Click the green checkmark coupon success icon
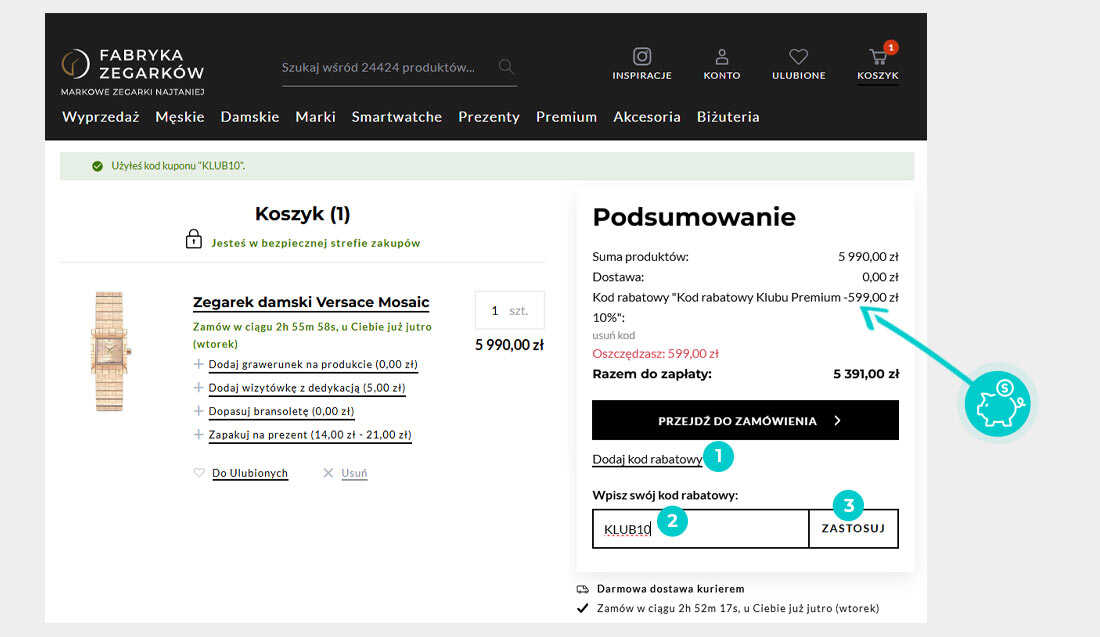The height and width of the screenshot is (637, 1100). [x=98, y=166]
